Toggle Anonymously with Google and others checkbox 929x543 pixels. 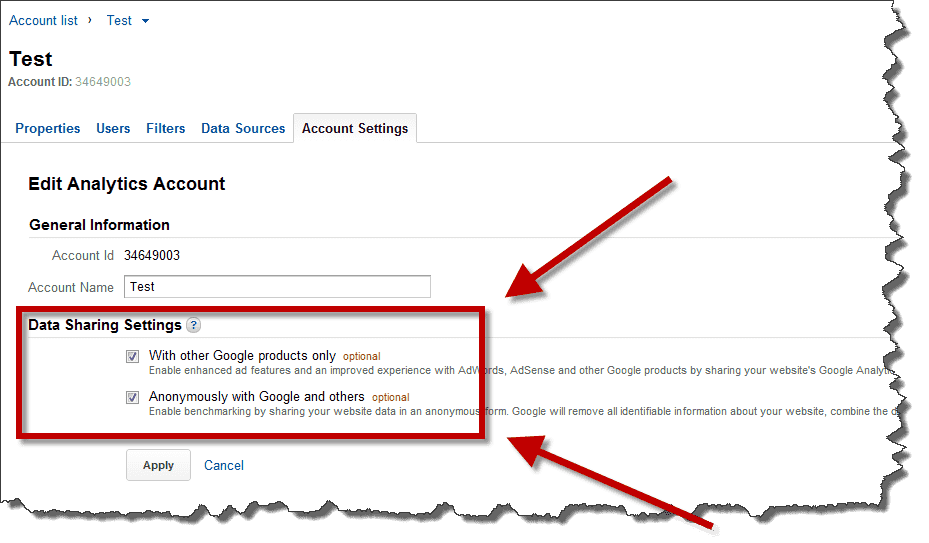(133, 397)
